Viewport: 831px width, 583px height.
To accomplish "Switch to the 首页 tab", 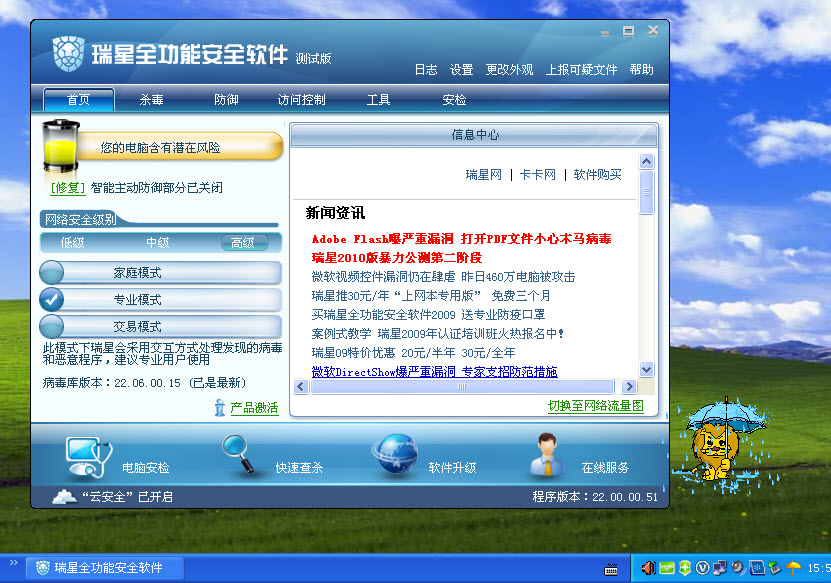I will (x=78, y=100).
